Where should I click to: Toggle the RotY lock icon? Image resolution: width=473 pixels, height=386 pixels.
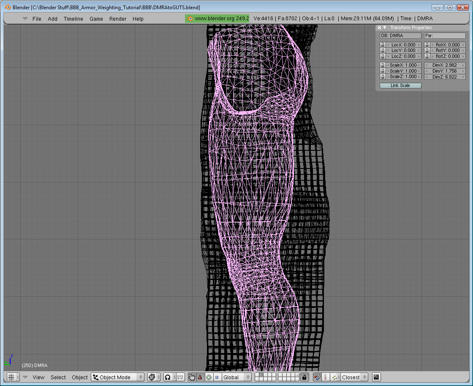(x=427, y=50)
